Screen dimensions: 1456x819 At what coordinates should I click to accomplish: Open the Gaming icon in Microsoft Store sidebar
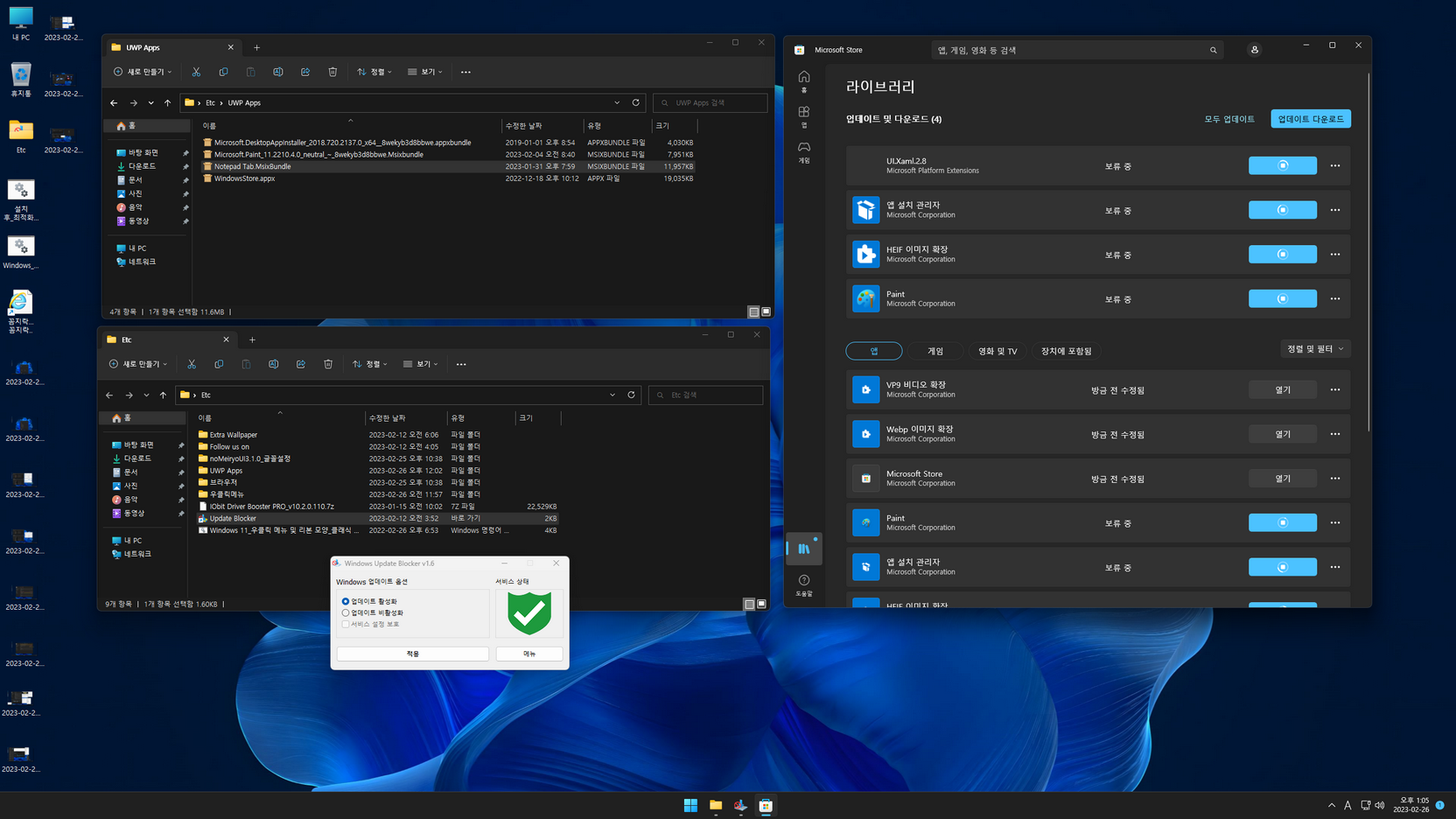804,151
